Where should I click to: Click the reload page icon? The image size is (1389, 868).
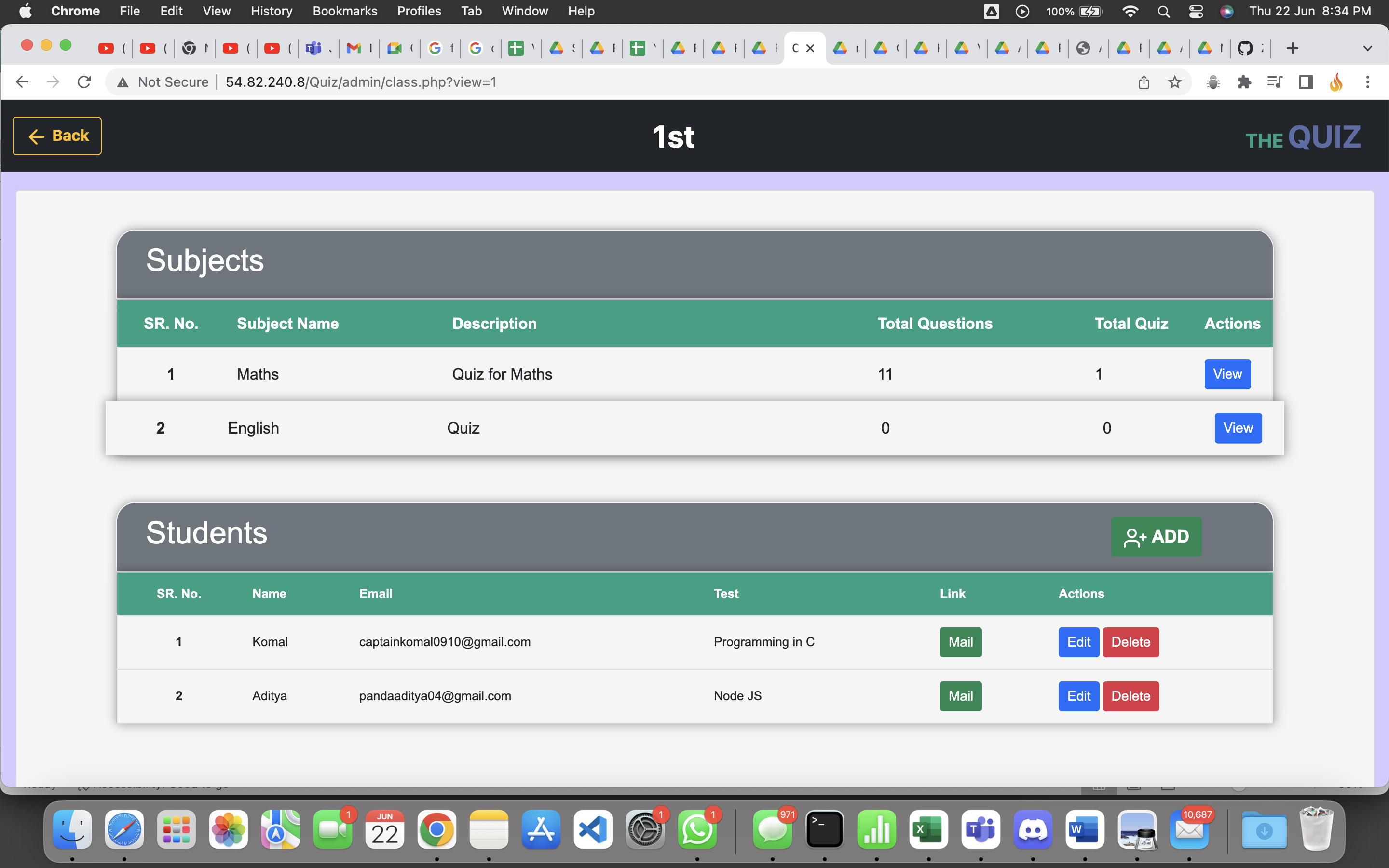click(x=84, y=81)
